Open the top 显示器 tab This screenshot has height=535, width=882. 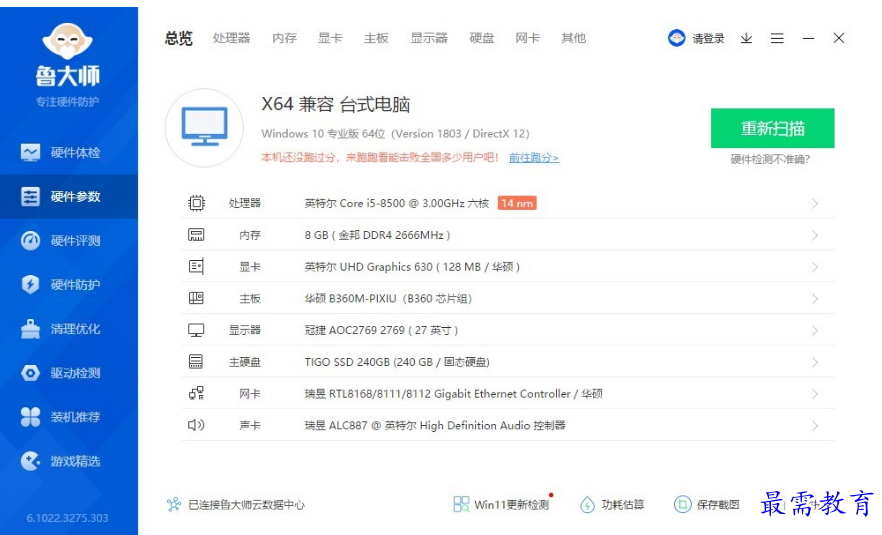[429, 38]
